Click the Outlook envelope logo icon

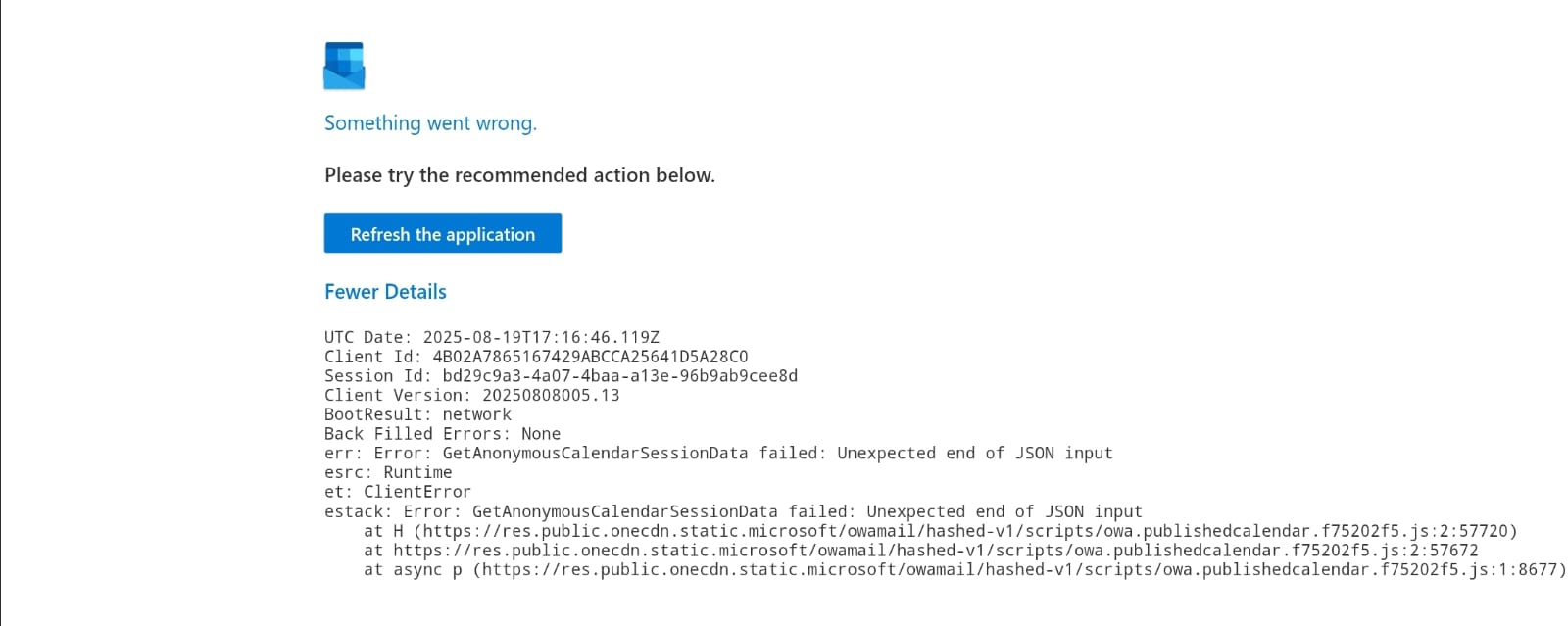point(344,66)
